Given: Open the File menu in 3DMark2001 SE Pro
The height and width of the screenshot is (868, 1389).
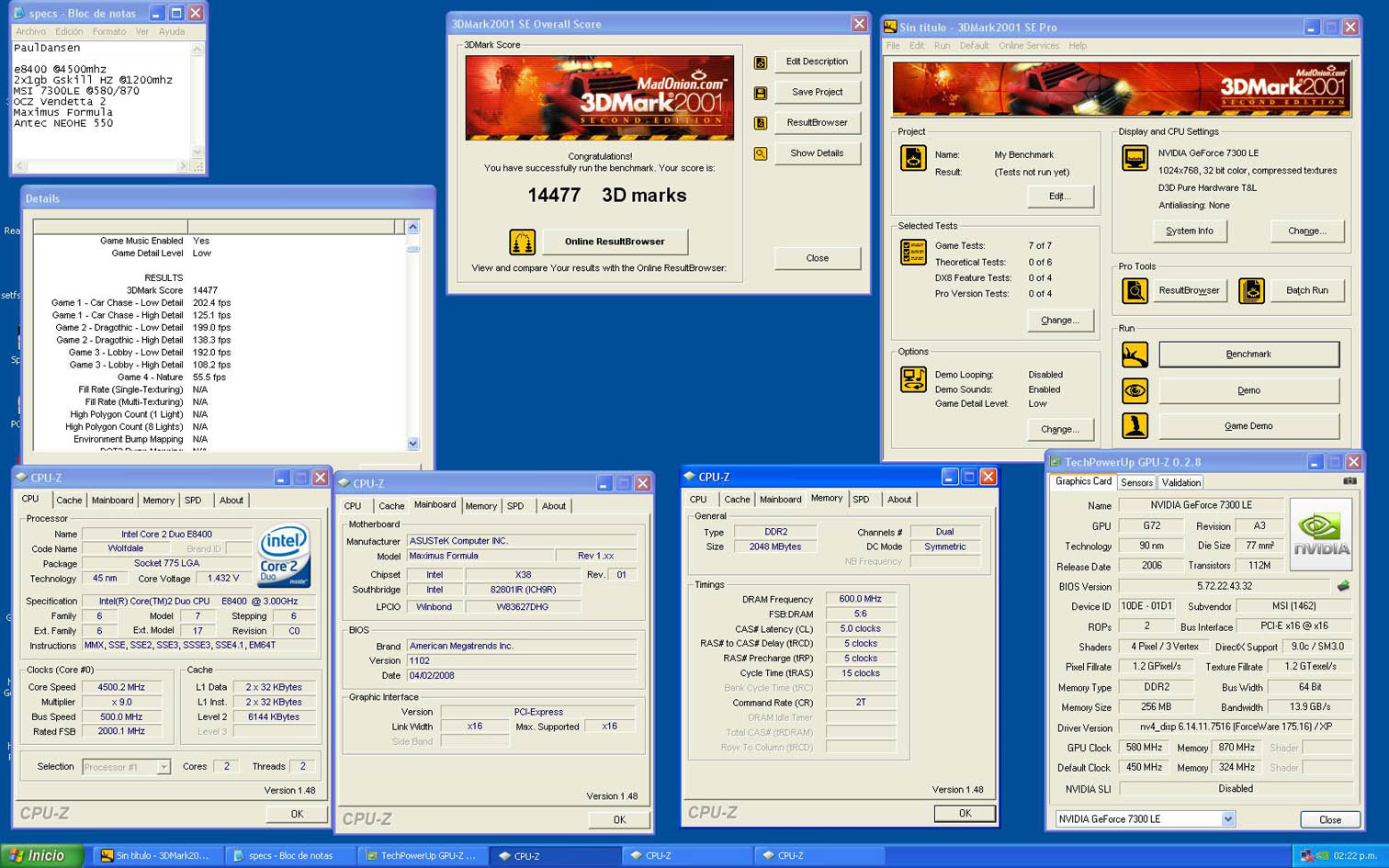Looking at the screenshot, I should point(893,45).
